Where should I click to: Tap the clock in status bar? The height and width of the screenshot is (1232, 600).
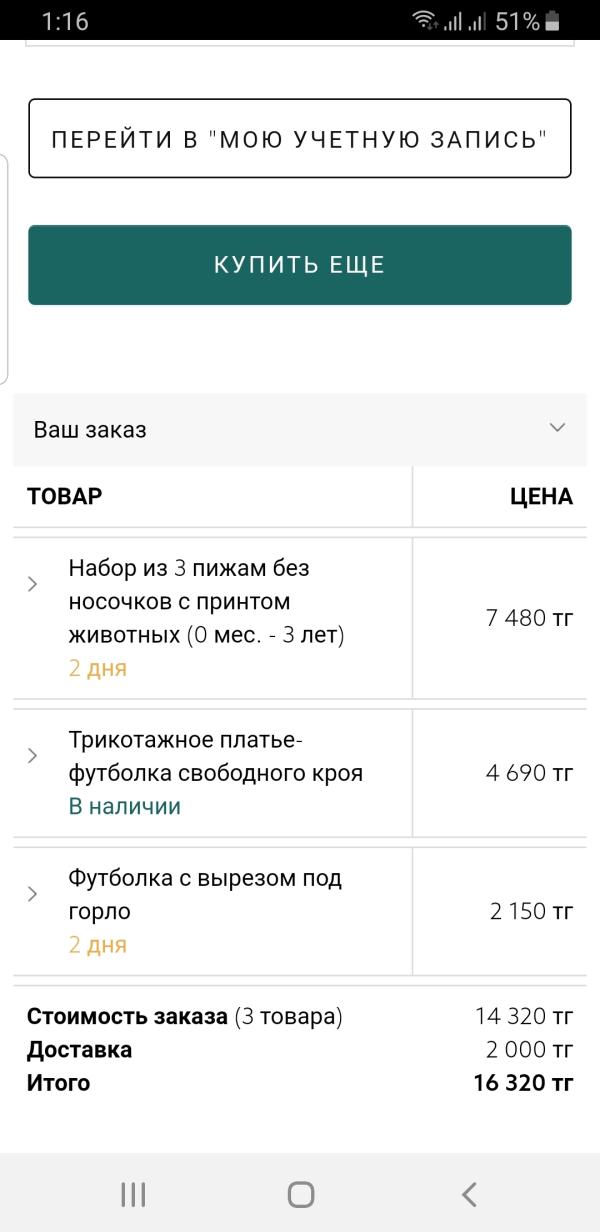65,21
